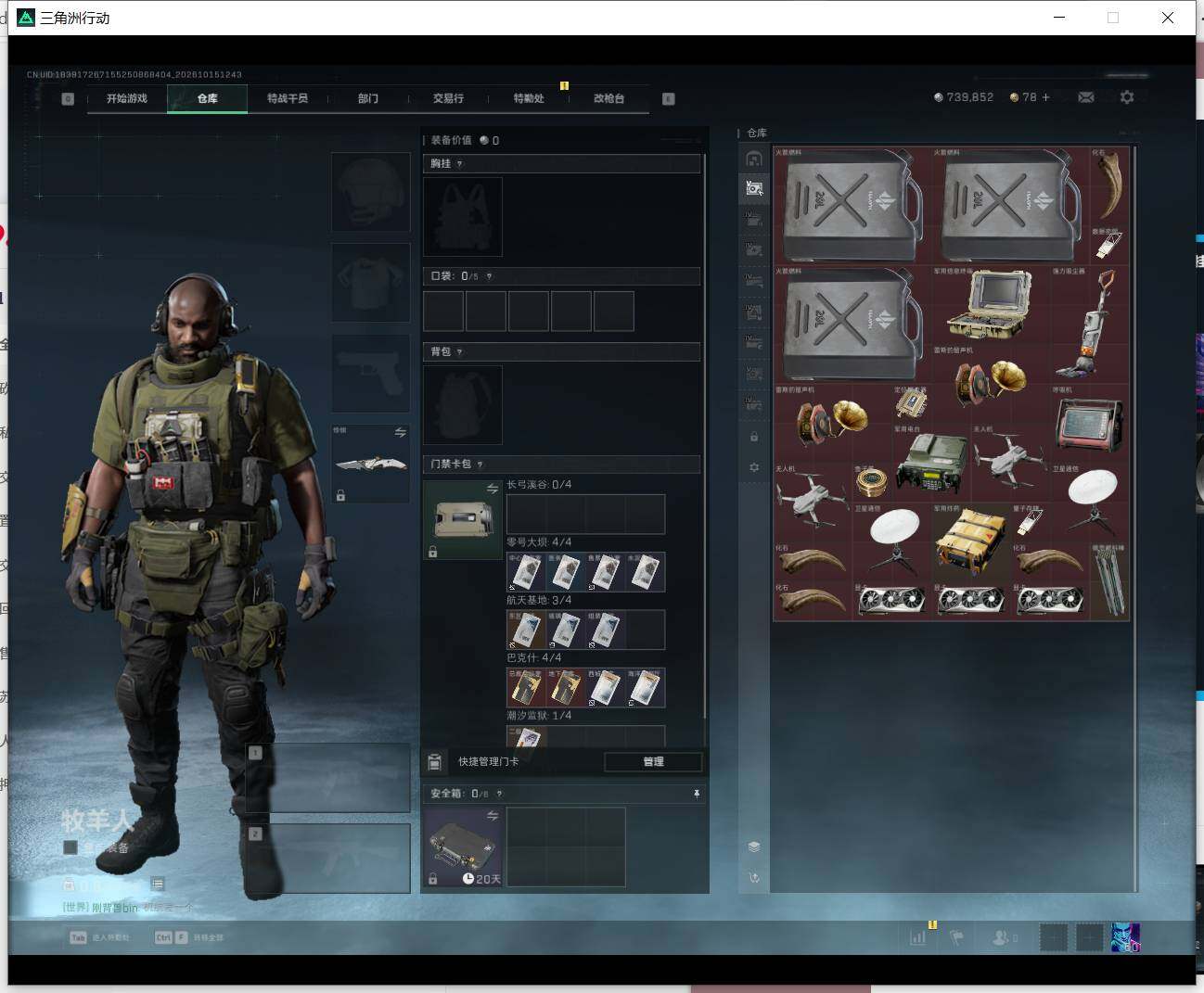The height and width of the screenshot is (993, 1204).
Task: Click the 快捷管理门卡 clipboard icon
Action: (434, 762)
